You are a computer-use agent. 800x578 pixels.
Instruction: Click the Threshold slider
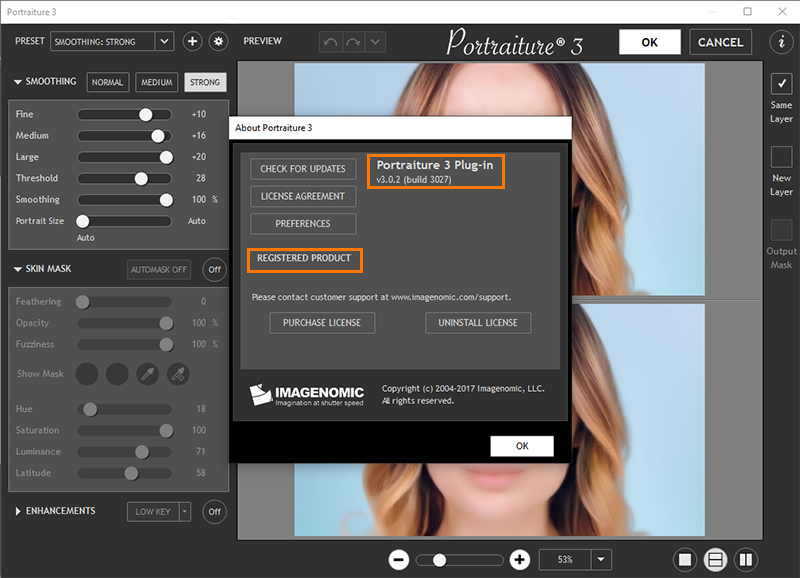(x=124, y=179)
